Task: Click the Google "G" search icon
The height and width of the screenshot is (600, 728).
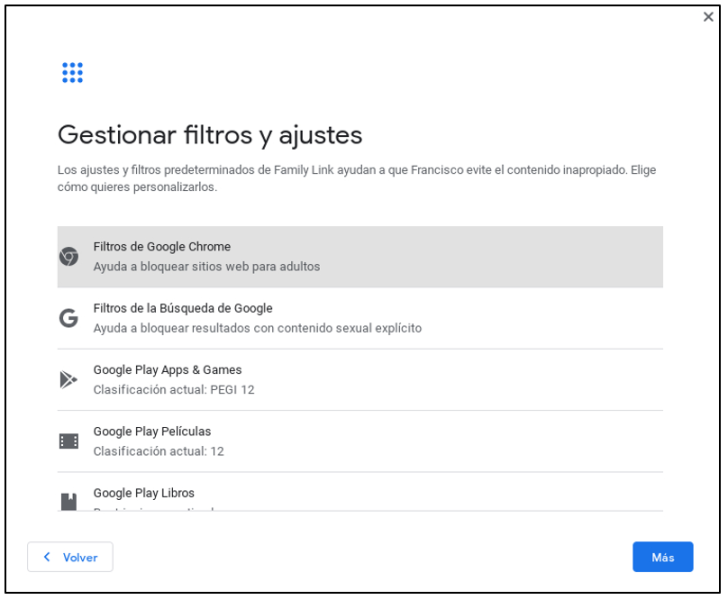Action: (69, 319)
